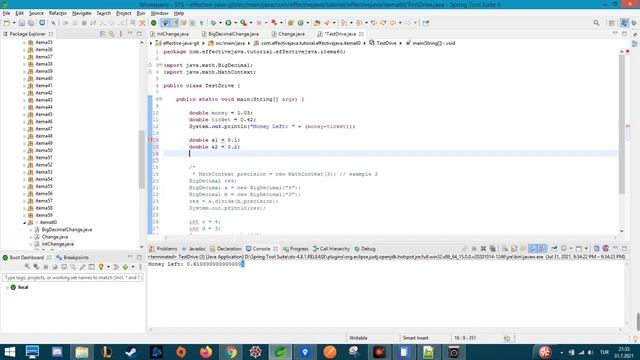
Task: Expand the BigDecimalChange.java tree node
Action: tap(31, 230)
